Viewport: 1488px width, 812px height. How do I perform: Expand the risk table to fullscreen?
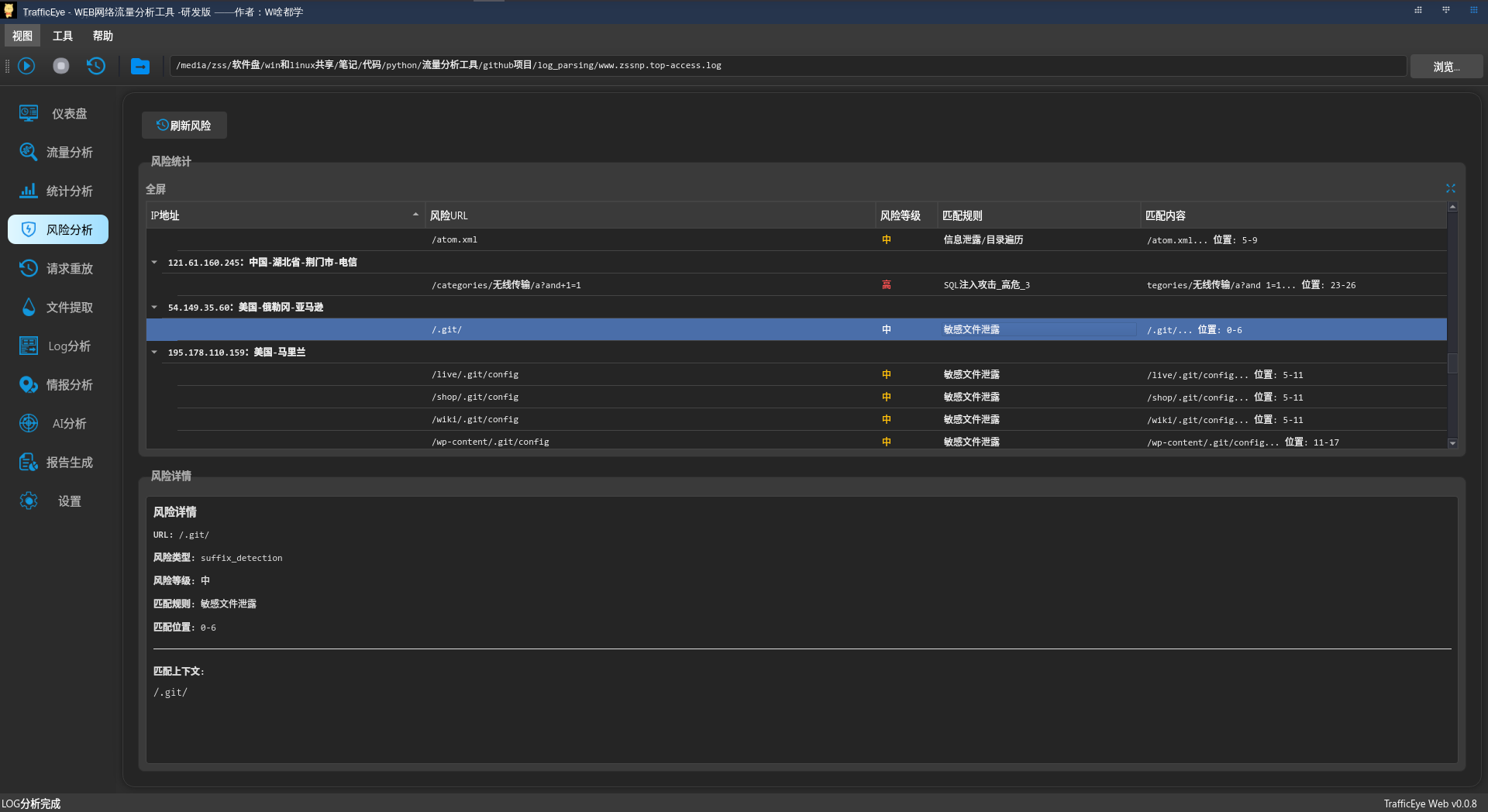click(1451, 188)
